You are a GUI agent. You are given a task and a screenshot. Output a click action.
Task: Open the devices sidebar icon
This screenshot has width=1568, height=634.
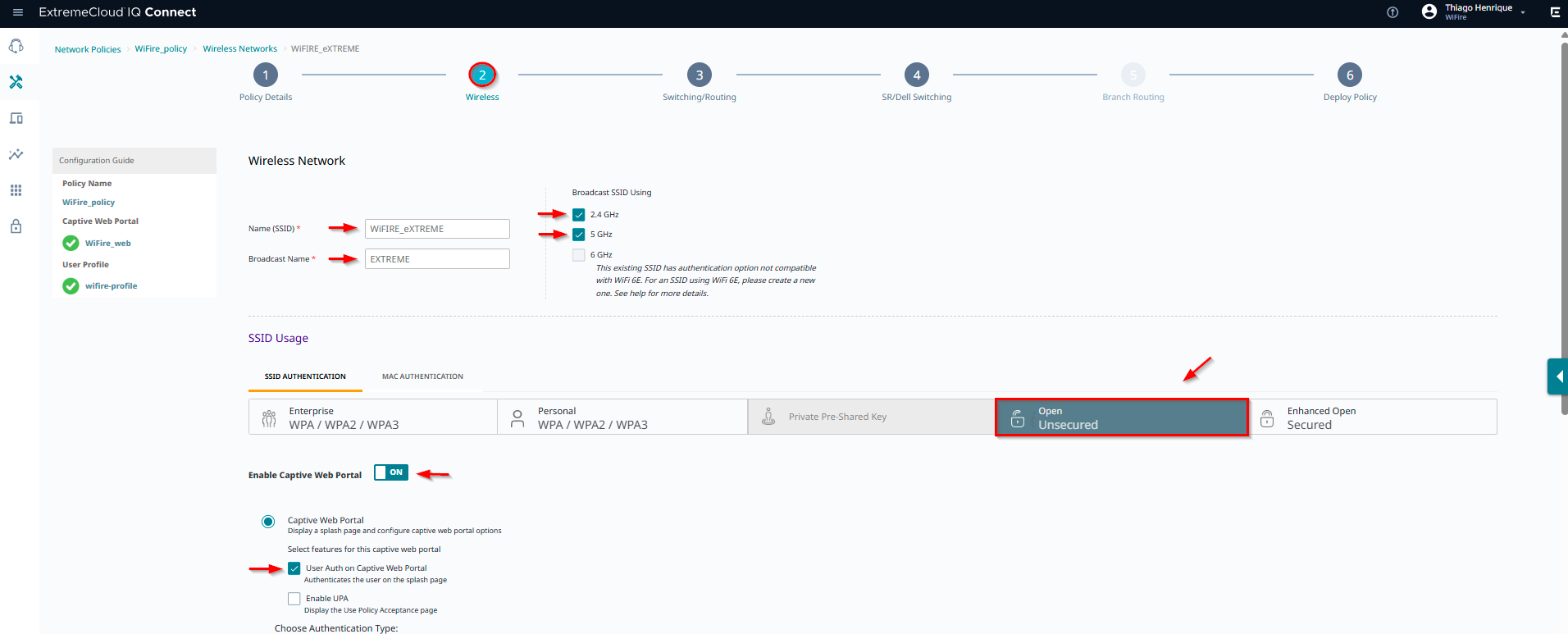coord(16,118)
